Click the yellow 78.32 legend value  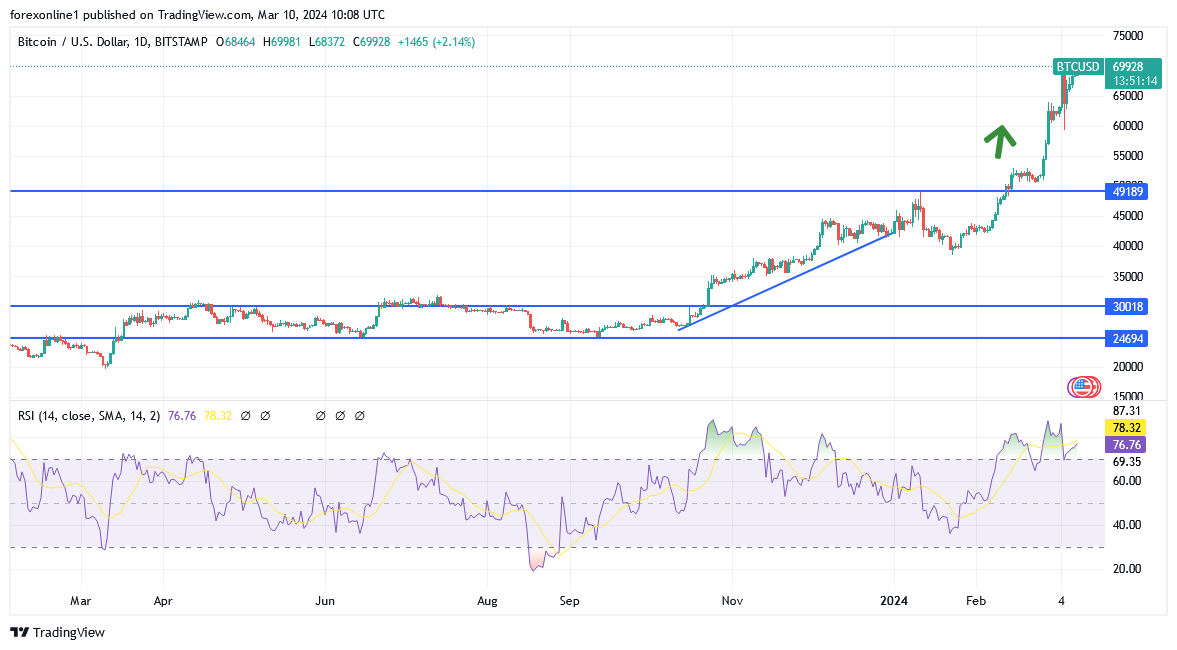(x=218, y=416)
